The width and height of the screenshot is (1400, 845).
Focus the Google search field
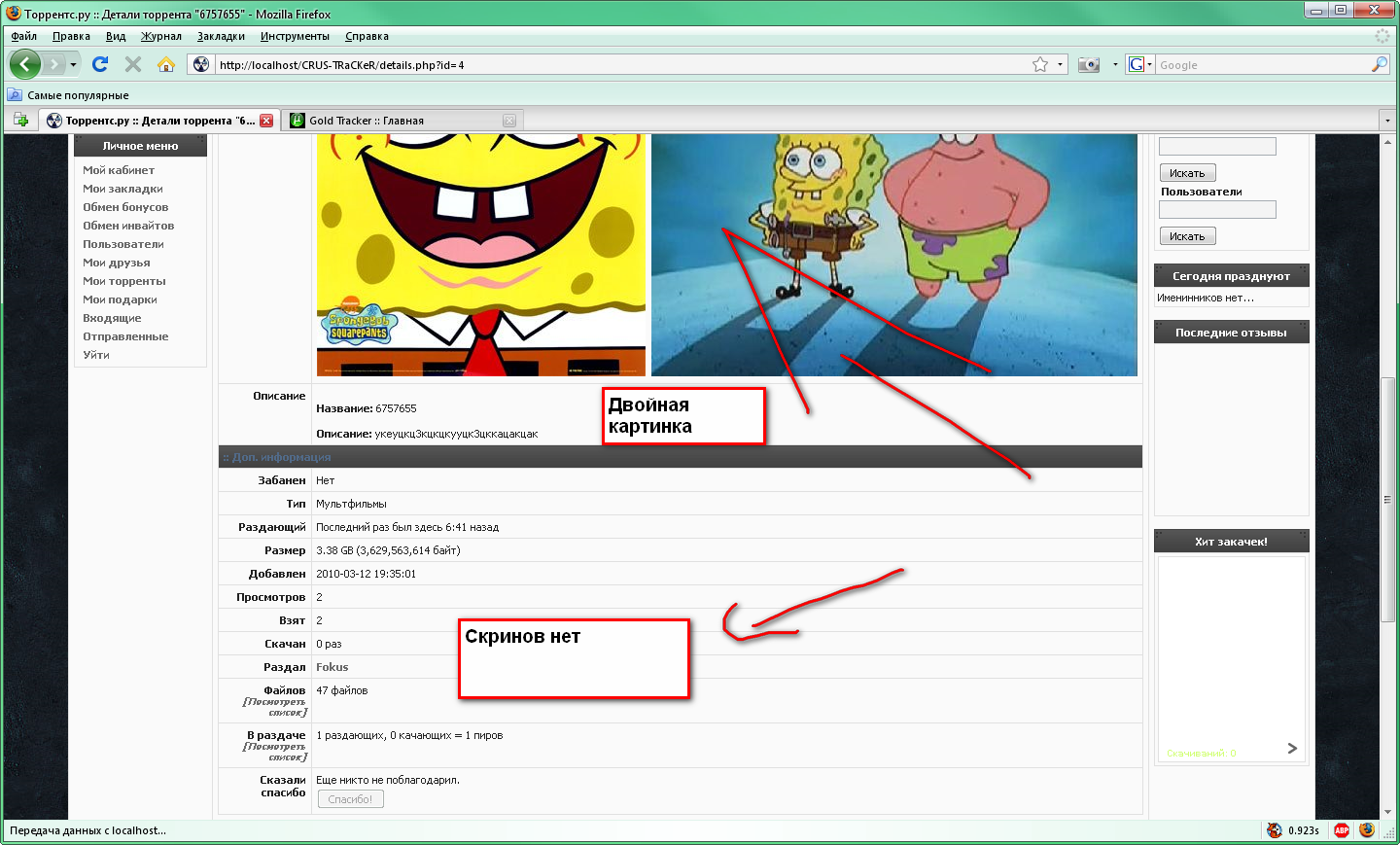(x=1262, y=64)
